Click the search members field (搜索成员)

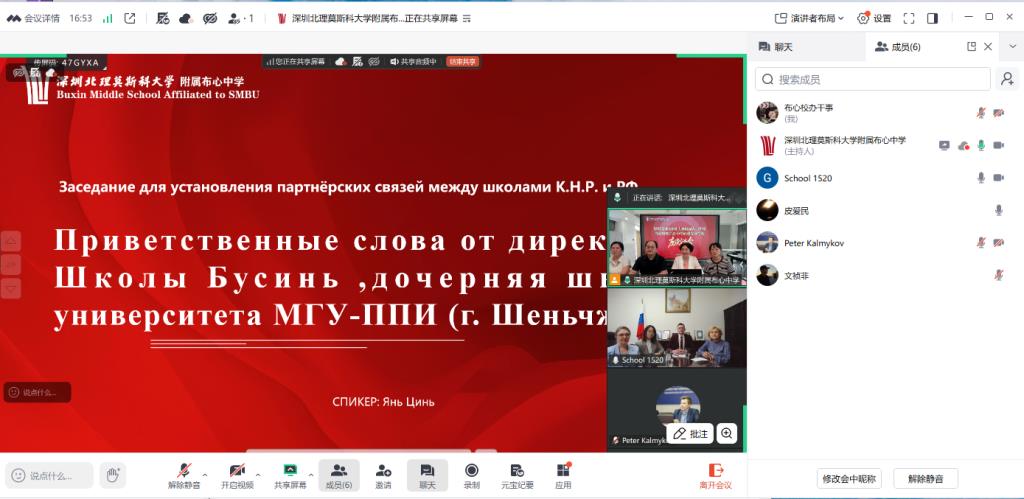[873, 79]
